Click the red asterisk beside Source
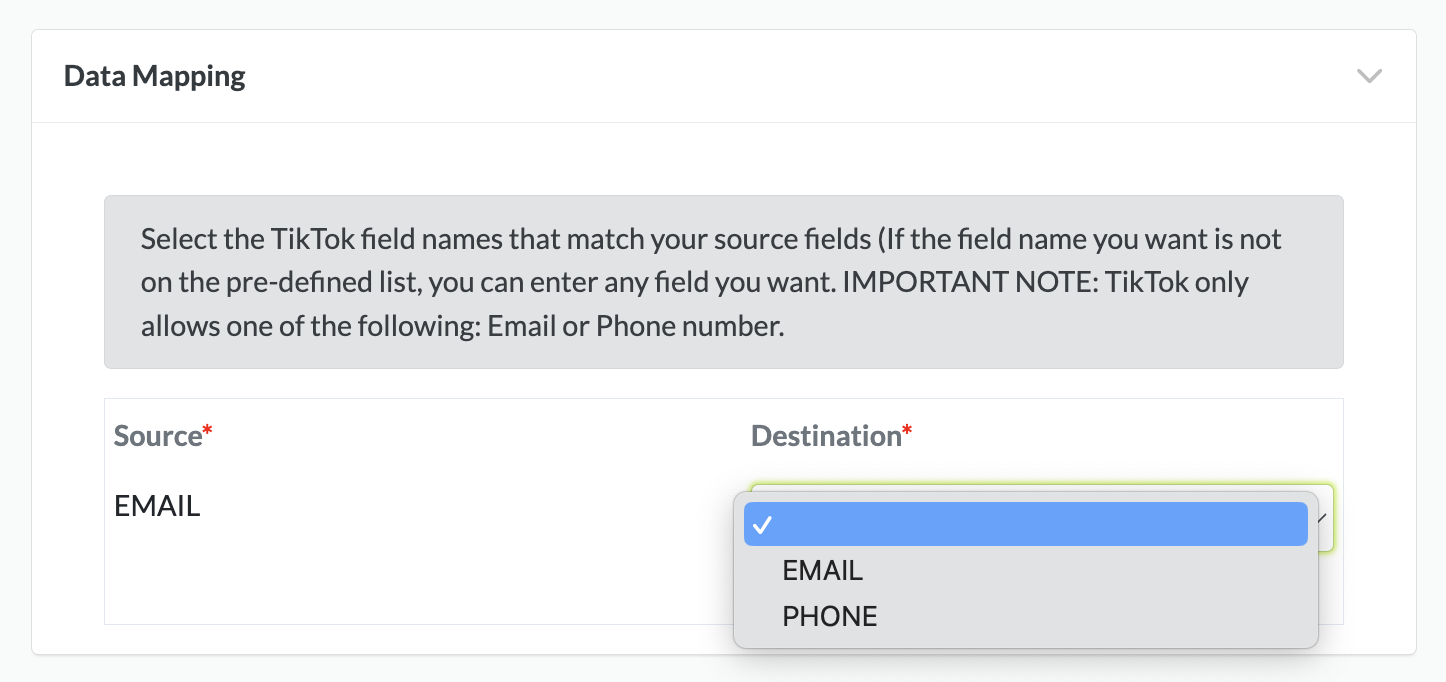This screenshot has width=1446, height=682. tap(208, 432)
